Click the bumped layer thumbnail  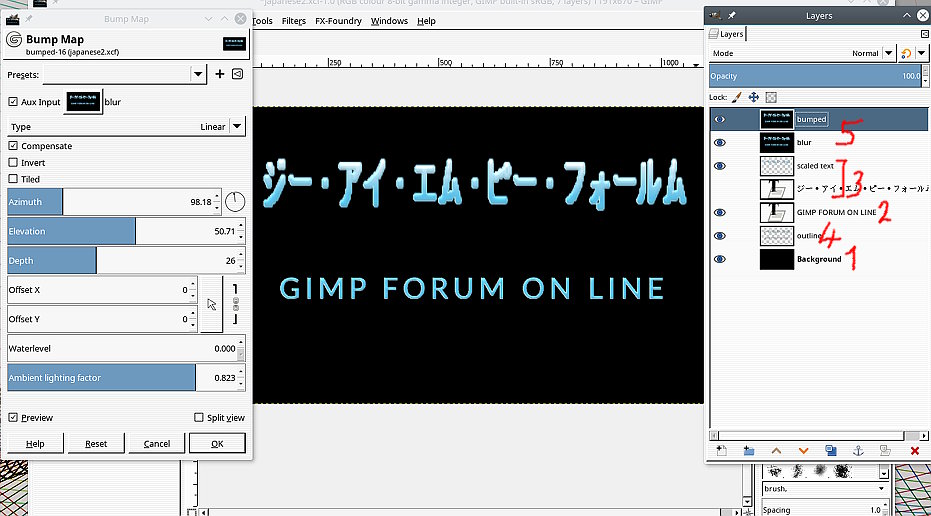(x=777, y=119)
